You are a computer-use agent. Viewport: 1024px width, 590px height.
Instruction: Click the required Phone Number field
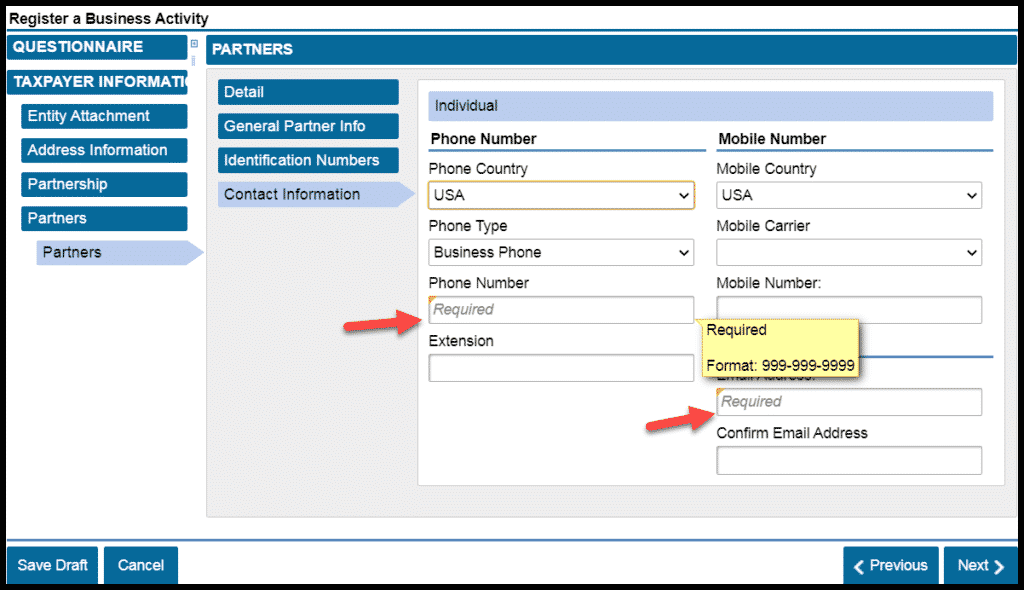click(x=561, y=310)
